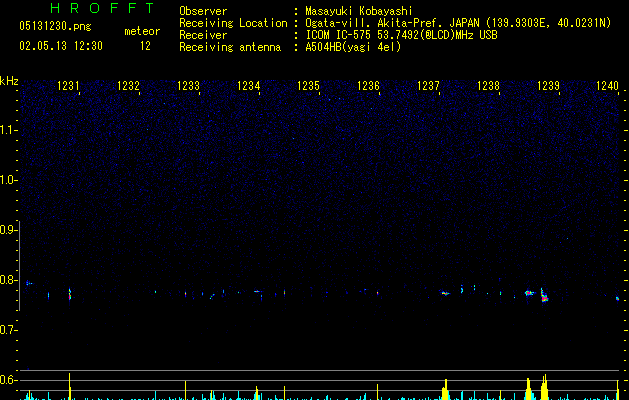Click the meteor label

pyautogui.click(x=142, y=31)
